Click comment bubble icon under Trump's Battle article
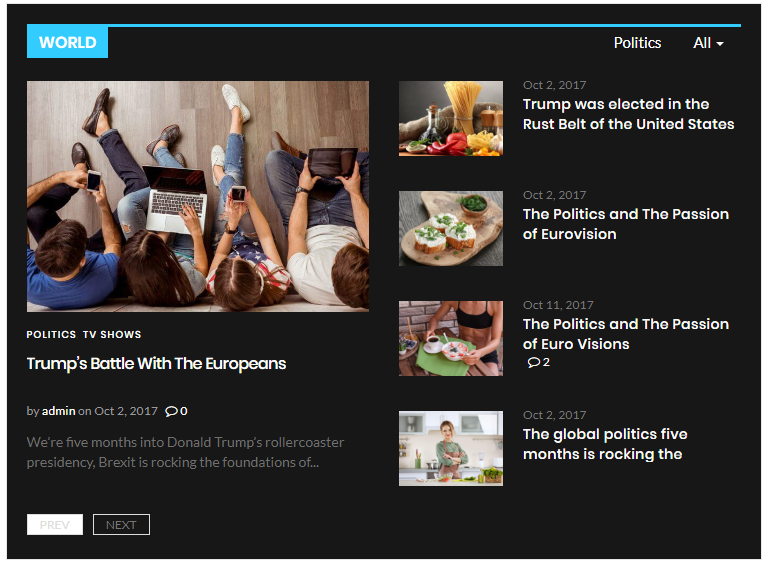This screenshot has height=565, width=765. 172,411
